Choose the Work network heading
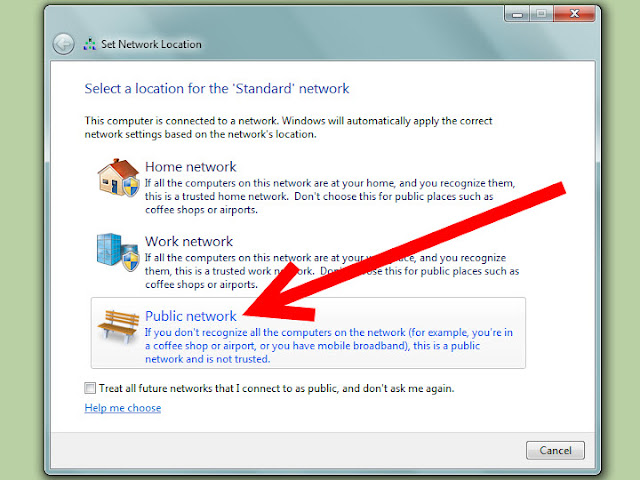Image resolution: width=640 pixels, height=480 pixels. click(x=189, y=241)
